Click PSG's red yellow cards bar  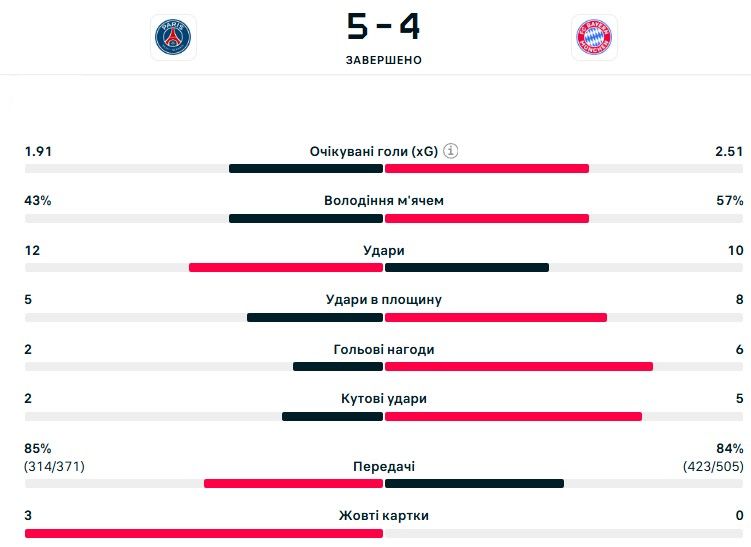click(x=204, y=534)
